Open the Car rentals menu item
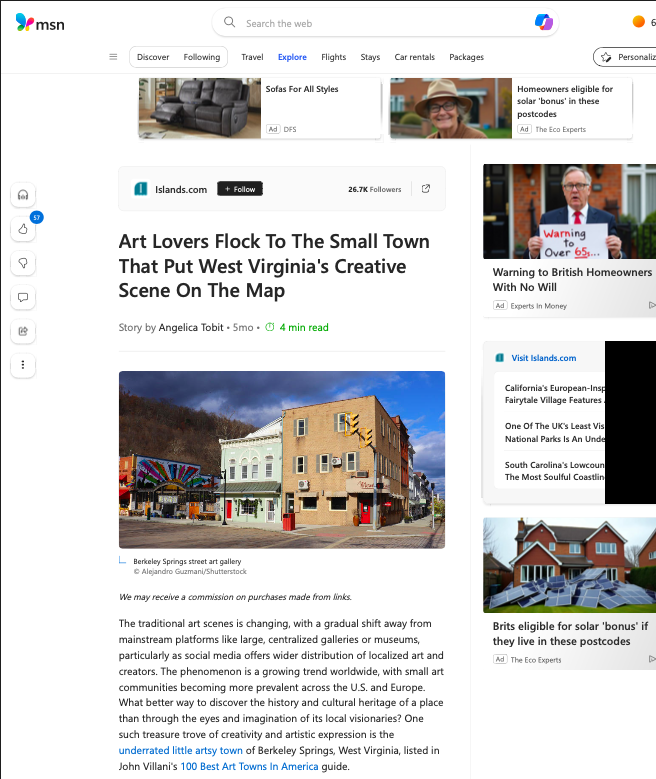The width and height of the screenshot is (656, 779). [x=414, y=57]
